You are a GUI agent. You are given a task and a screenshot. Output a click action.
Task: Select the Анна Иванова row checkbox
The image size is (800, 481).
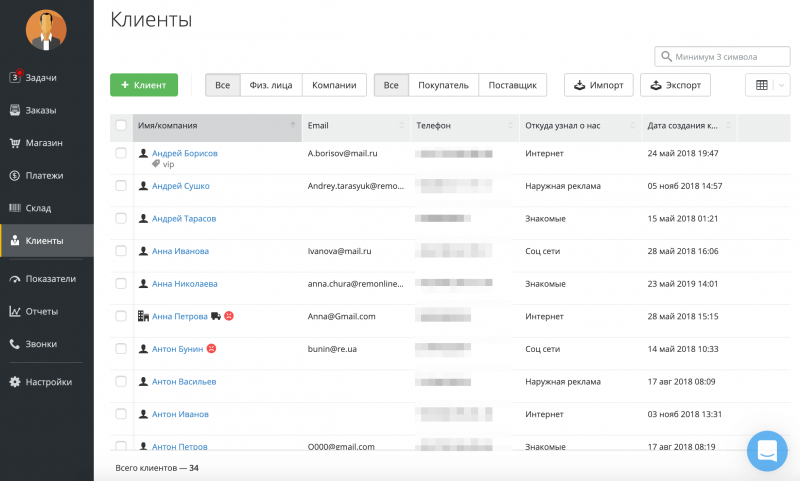point(121,251)
